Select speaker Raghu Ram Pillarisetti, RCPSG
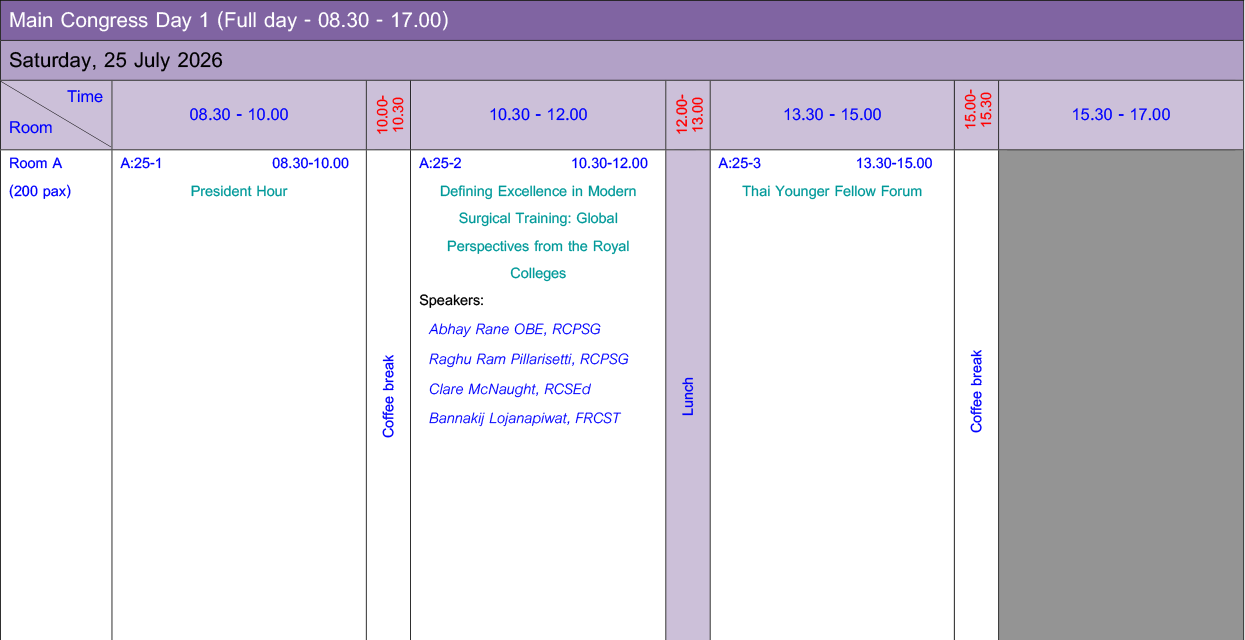Screen dimensions: 1245x640 pos(528,359)
